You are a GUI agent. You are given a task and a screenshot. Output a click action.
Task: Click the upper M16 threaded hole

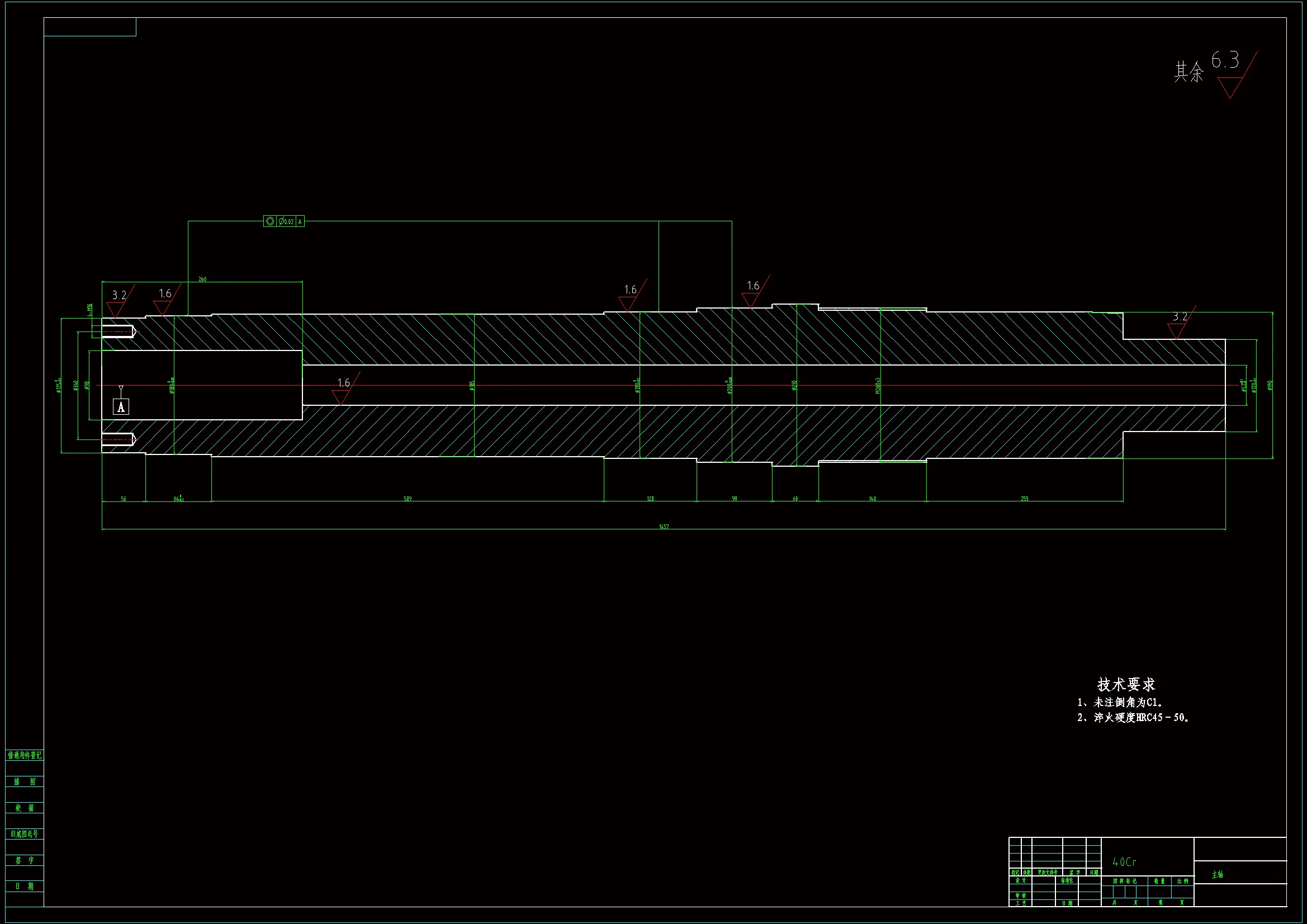(118, 331)
